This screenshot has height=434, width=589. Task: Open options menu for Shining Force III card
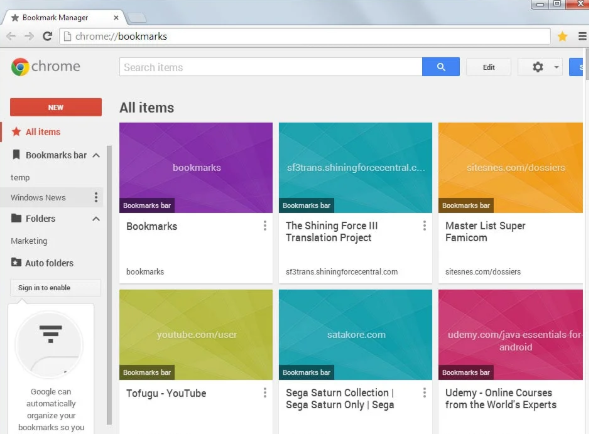point(424,225)
